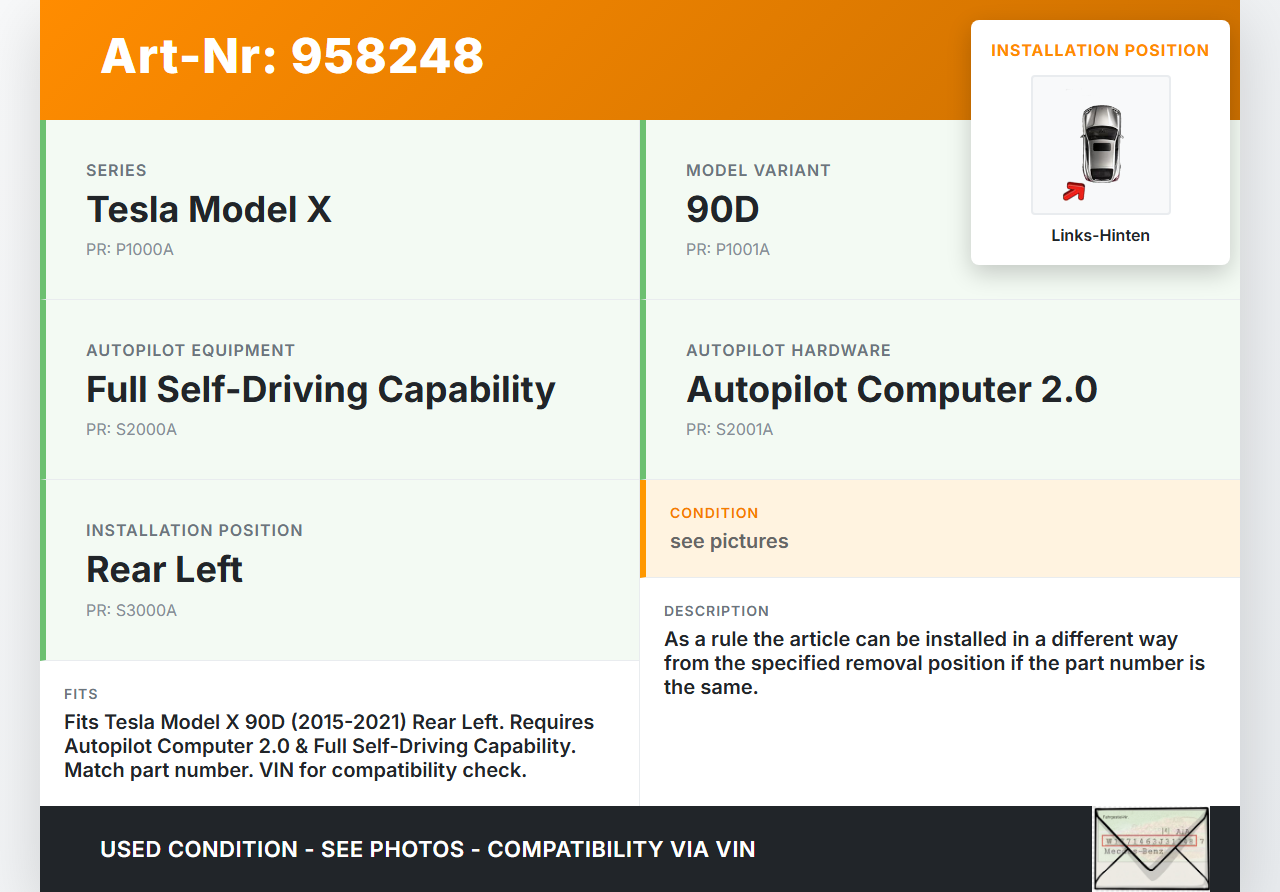This screenshot has width=1280, height=892.
Task: Click the FITS compatibility paragraph
Action: coord(329,746)
